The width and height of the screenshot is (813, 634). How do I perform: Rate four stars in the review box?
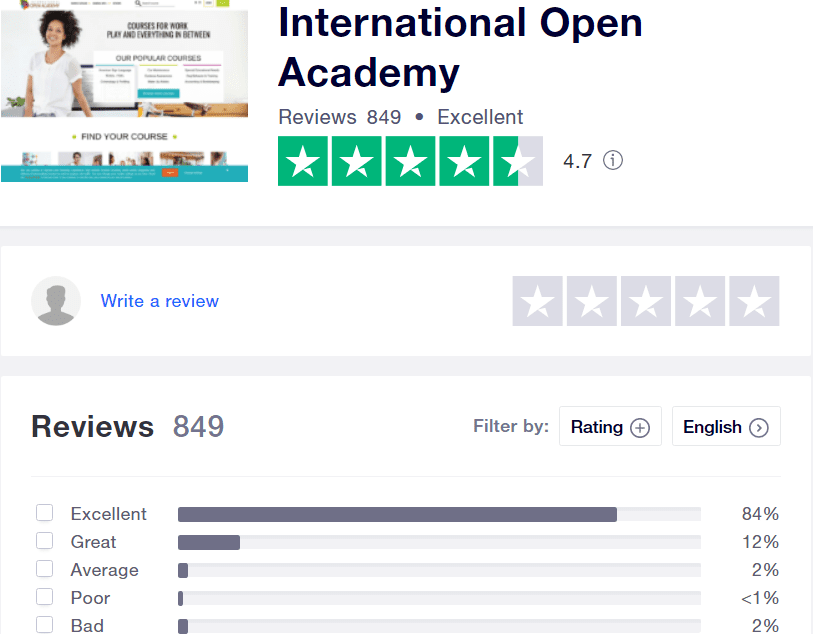point(700,301)
